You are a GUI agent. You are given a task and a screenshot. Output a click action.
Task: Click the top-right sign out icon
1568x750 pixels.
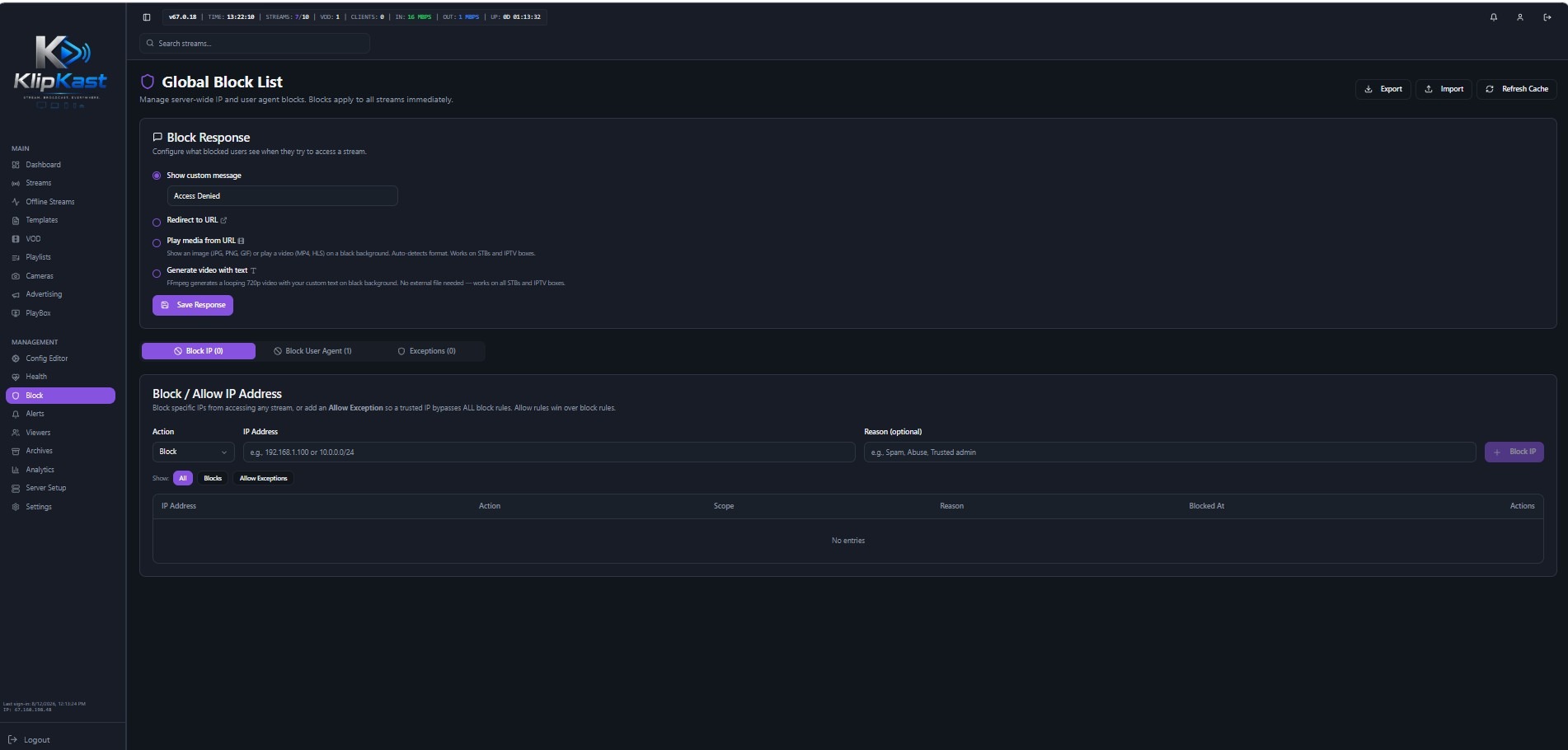click(x=1547, y=17)
